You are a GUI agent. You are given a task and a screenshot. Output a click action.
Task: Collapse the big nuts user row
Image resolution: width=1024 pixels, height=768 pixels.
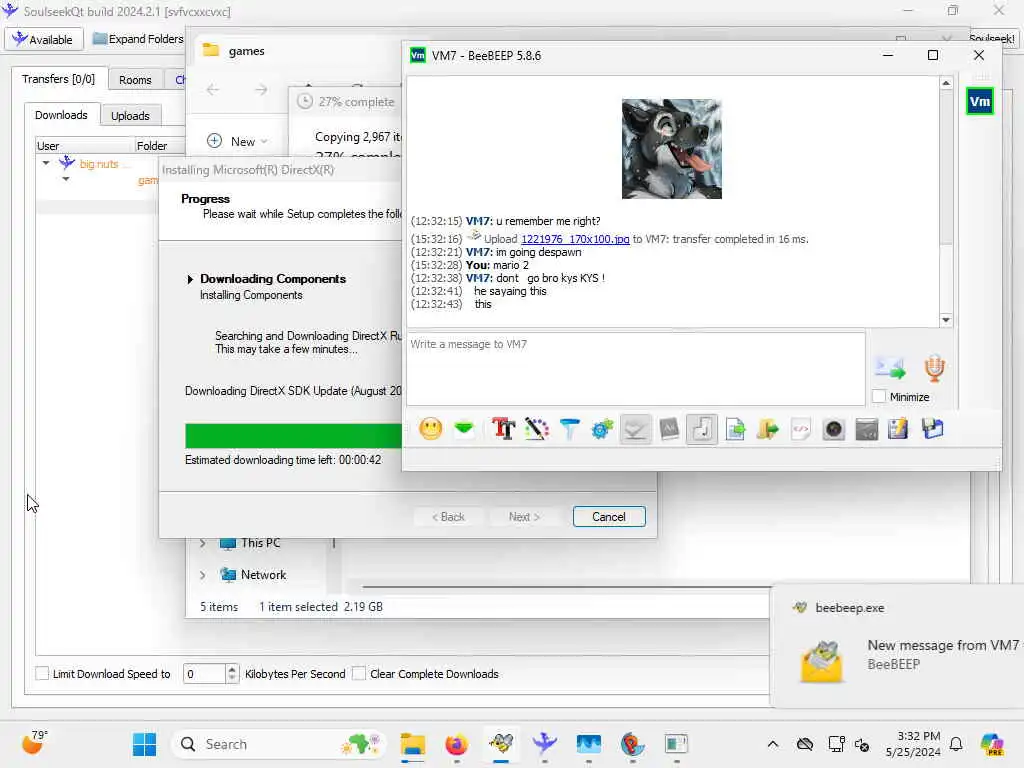pos(46,163)
